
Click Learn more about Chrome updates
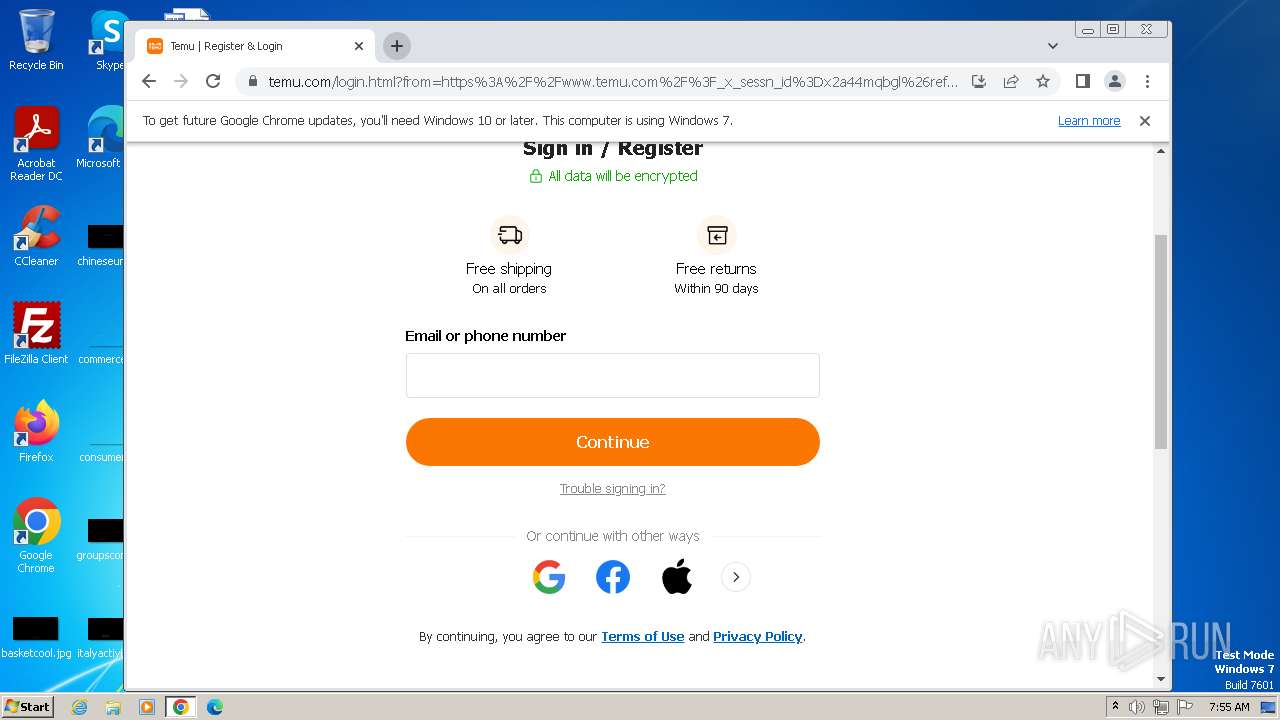coord(1089,121)
